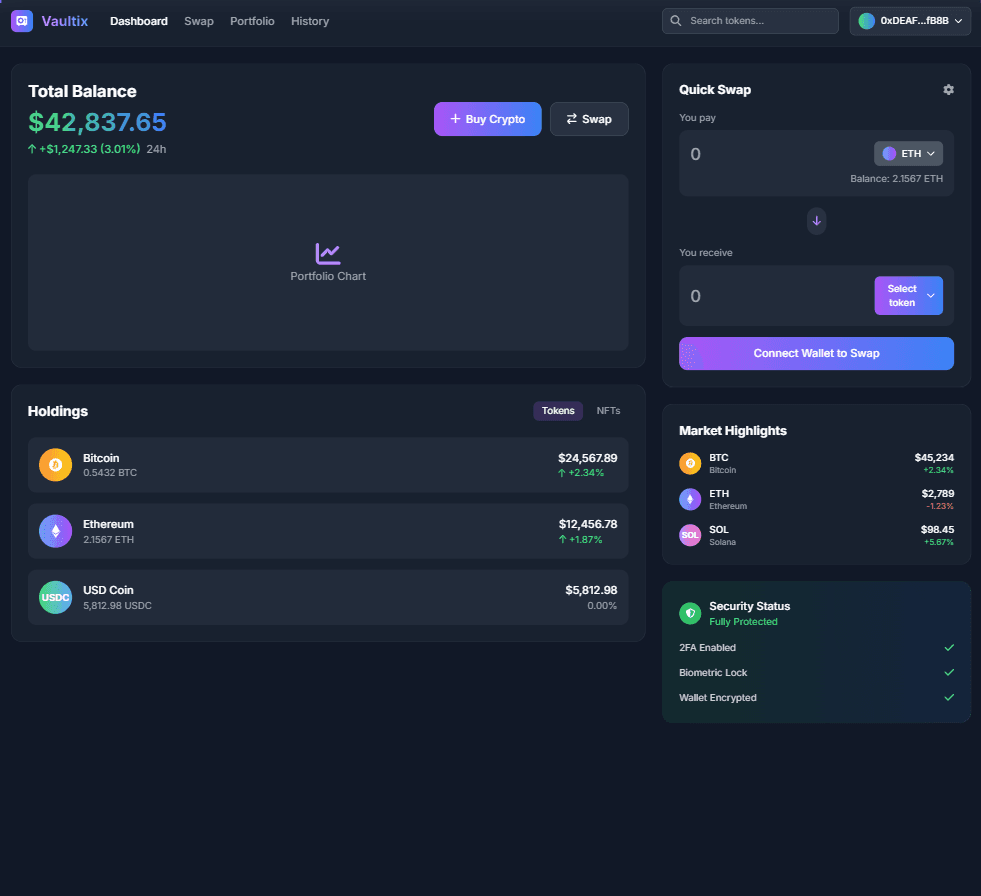Select the Ethereum holdings row name
Viewport: 981px width, 896px height.
[x=108, y=524]
